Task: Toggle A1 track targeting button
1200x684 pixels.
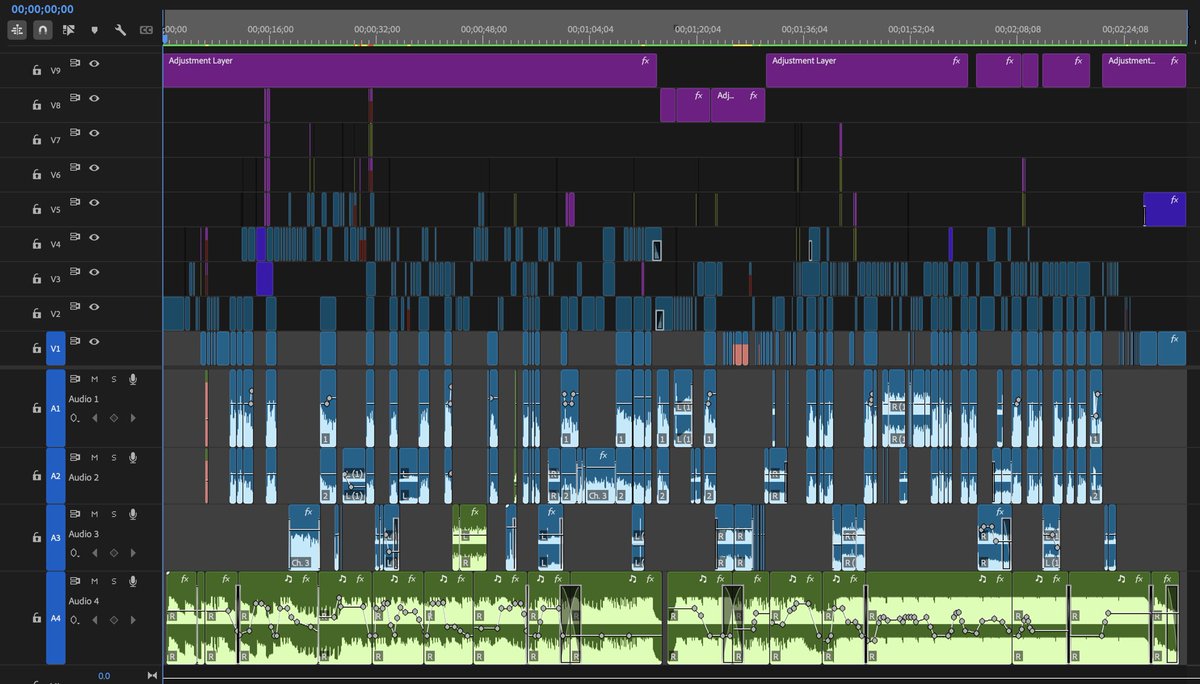Action: click(x=56, y=408)
